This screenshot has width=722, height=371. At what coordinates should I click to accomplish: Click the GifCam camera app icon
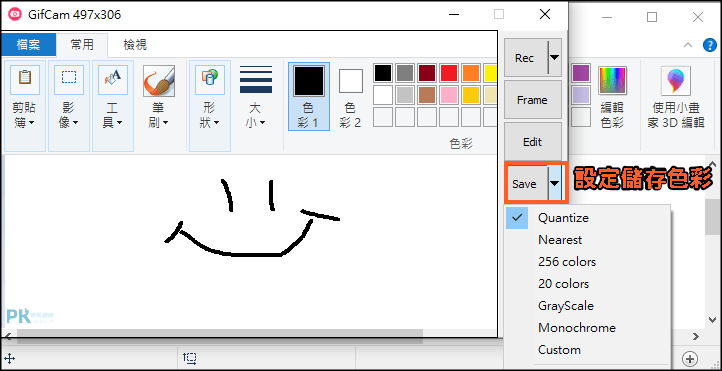(15, 14)
